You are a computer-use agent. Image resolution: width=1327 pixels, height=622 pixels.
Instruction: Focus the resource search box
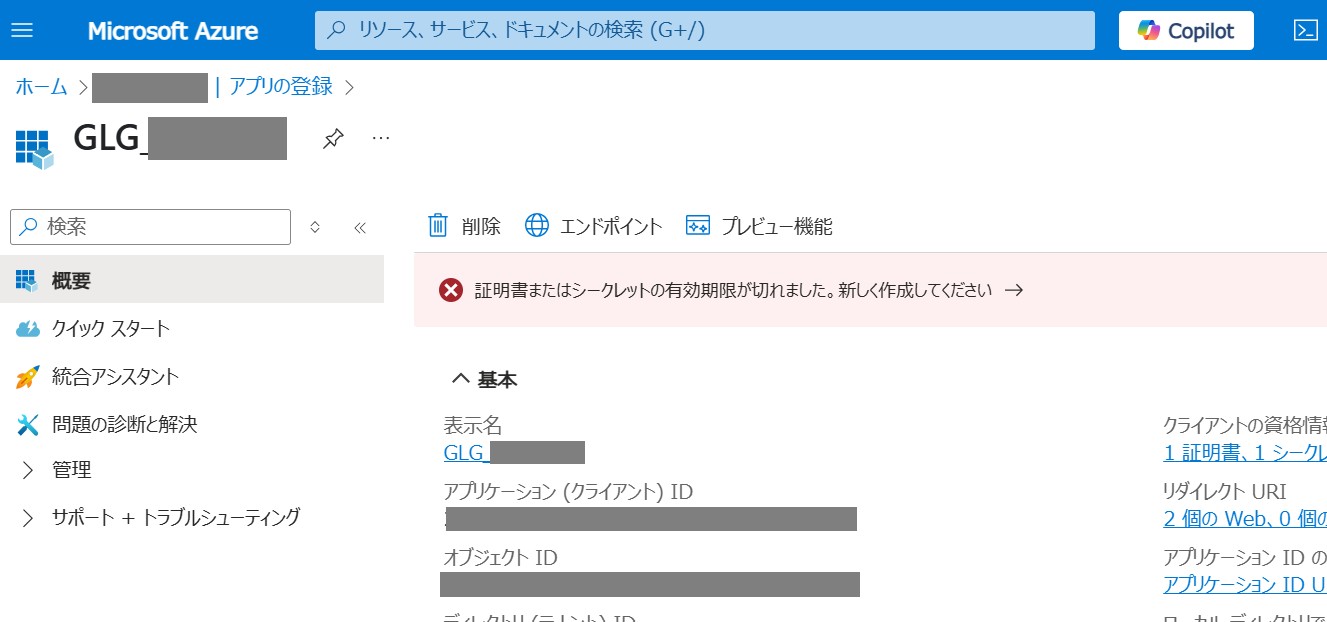pyautogui.click(x=704, y=30)
